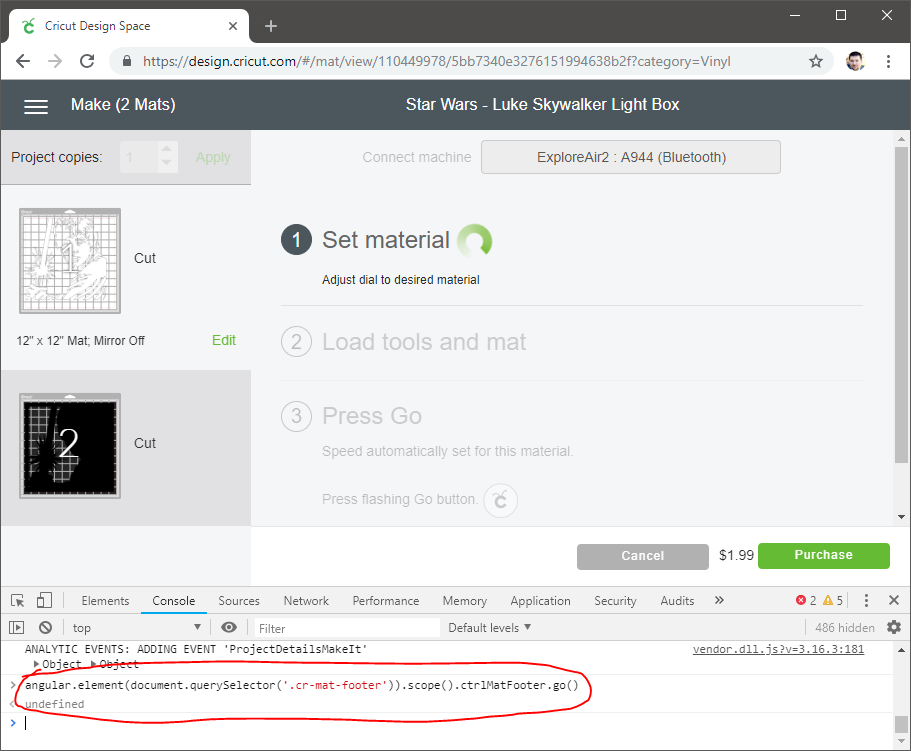Toggle the live expression eye icon
Viewport: 911px width, 751px height.
229,628
